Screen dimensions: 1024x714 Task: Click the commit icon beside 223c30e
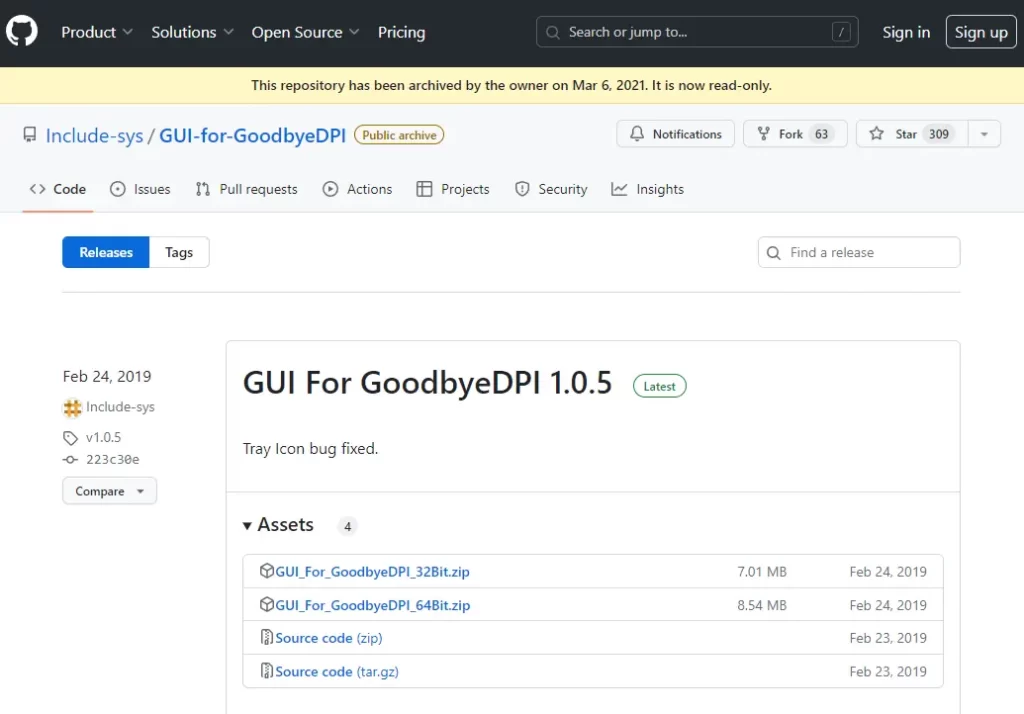pos(70,459)
